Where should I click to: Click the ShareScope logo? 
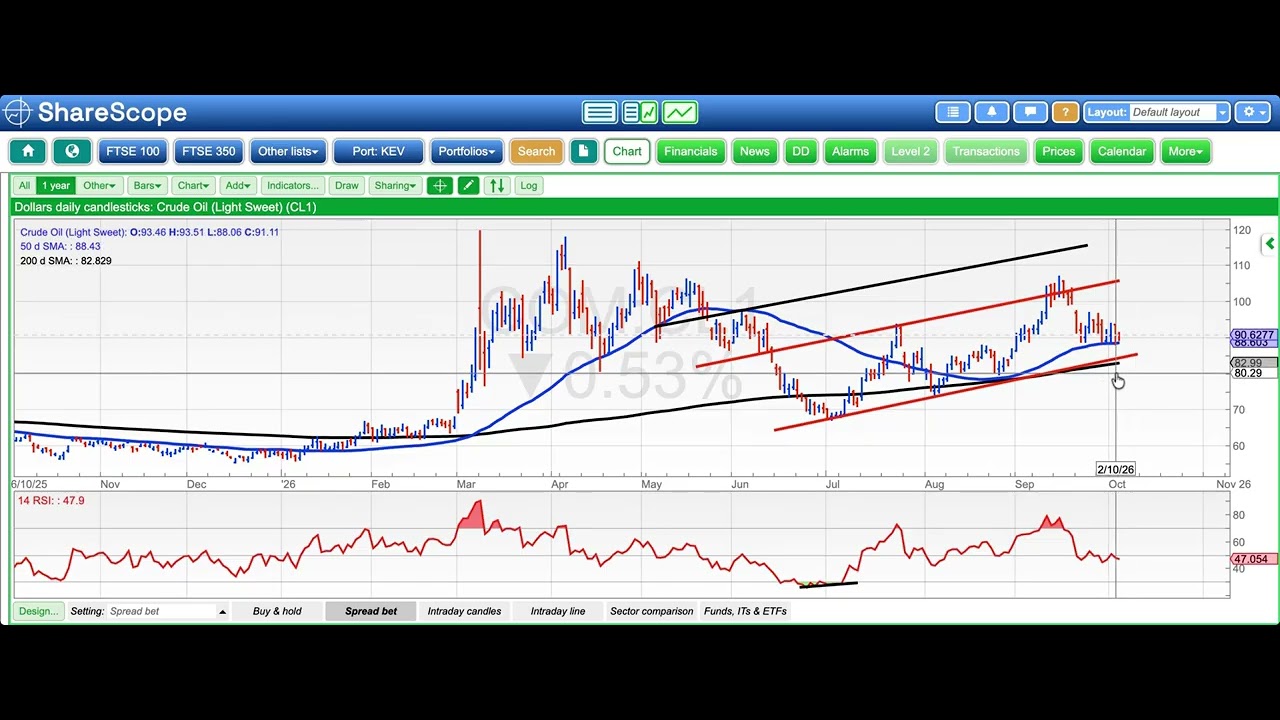point(96,112)
